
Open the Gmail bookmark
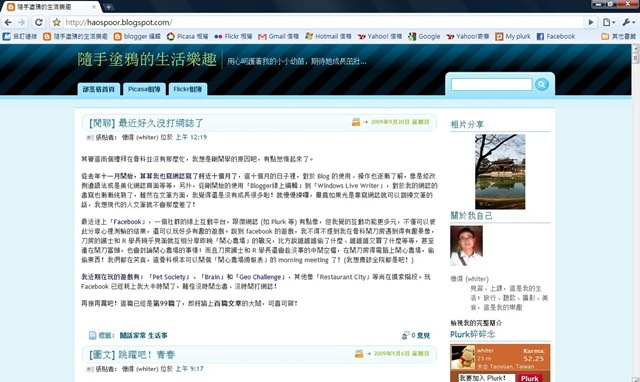pos(279,36)
